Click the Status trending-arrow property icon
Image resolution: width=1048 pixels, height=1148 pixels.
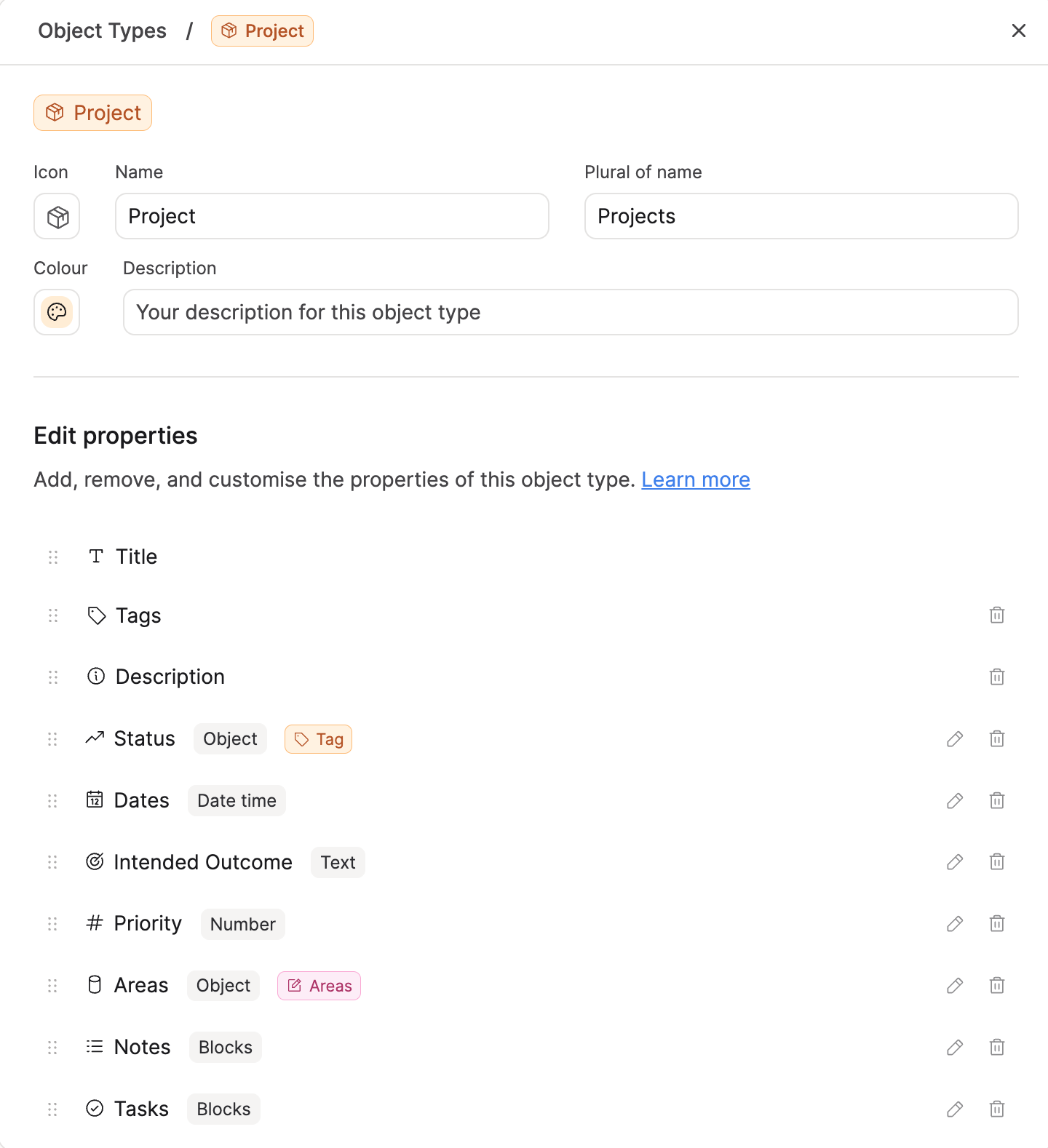95,738
